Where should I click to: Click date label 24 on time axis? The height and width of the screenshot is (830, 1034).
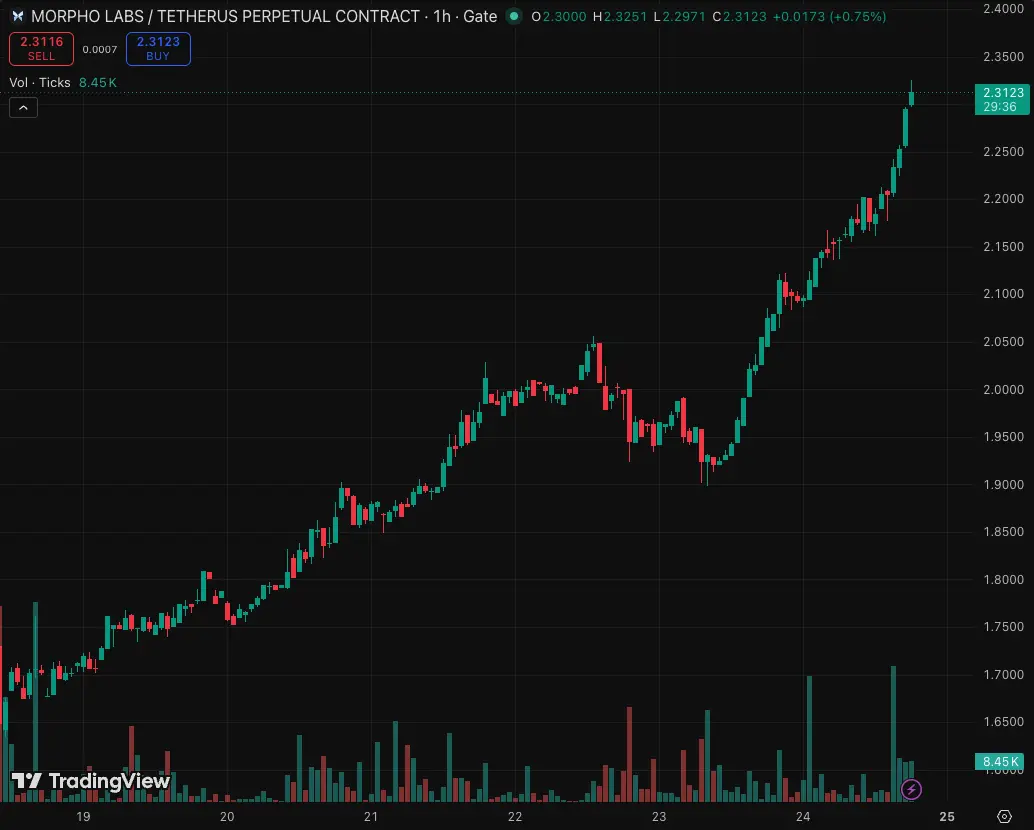point(803,816)
